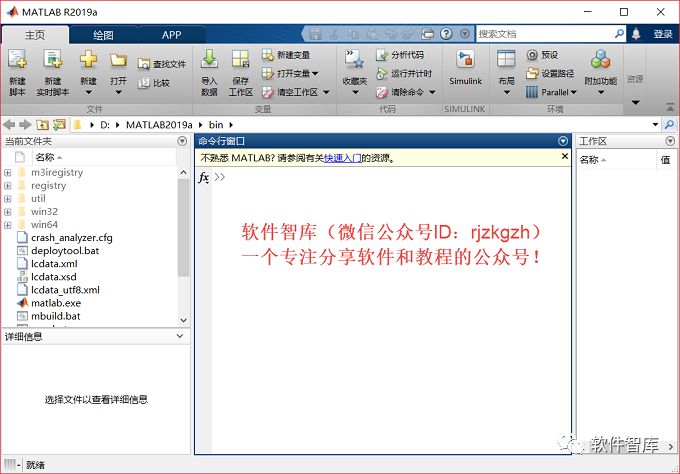The height and width of the screenshot is (474, 680).
Task: Select mbuild.bat file
Action: tap(56, 316)
